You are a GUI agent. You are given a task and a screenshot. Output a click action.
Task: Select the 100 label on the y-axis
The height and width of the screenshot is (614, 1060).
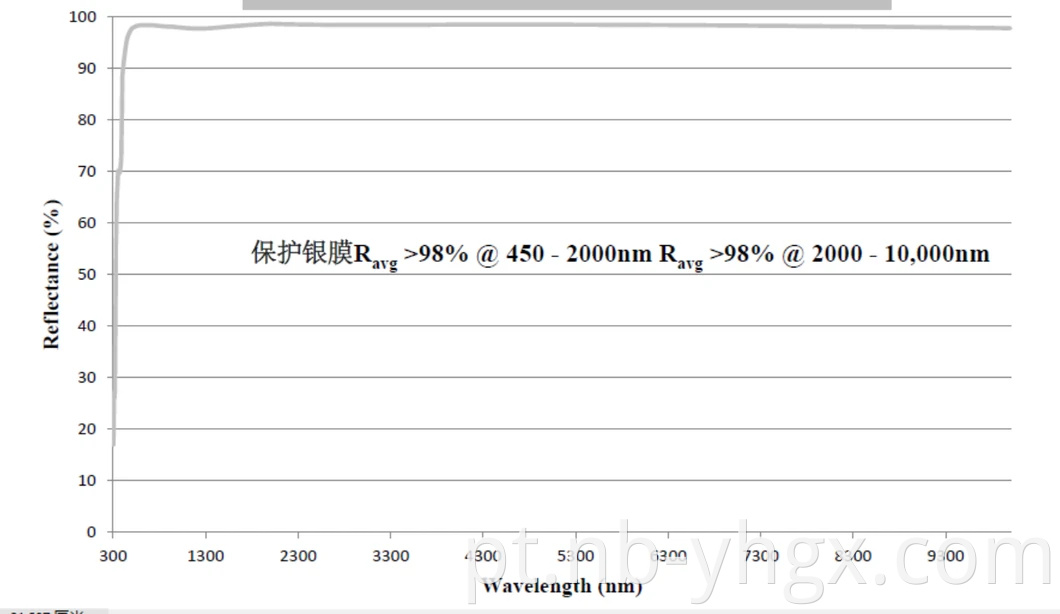84,17
